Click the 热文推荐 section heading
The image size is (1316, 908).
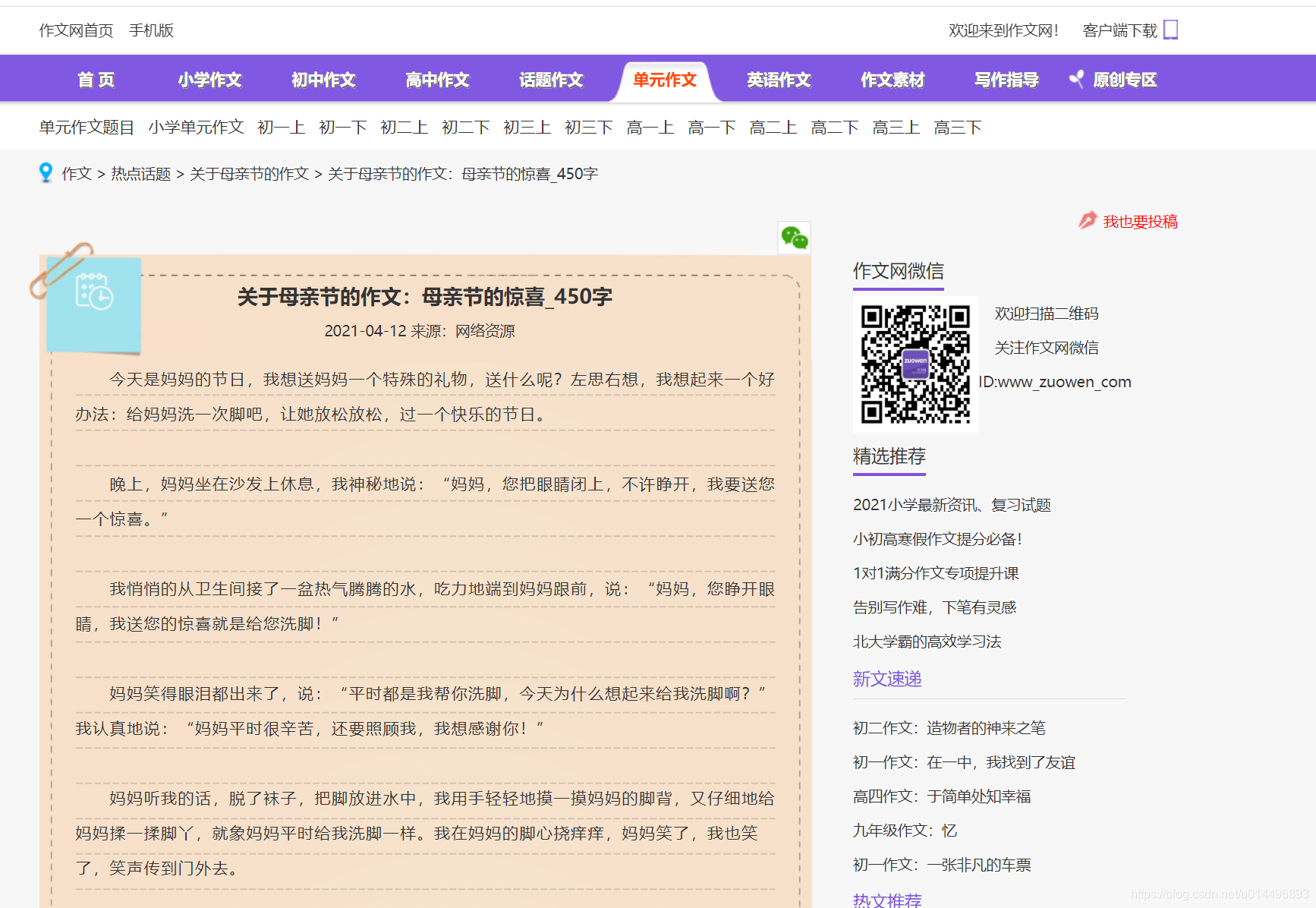(x=887, y=900)
